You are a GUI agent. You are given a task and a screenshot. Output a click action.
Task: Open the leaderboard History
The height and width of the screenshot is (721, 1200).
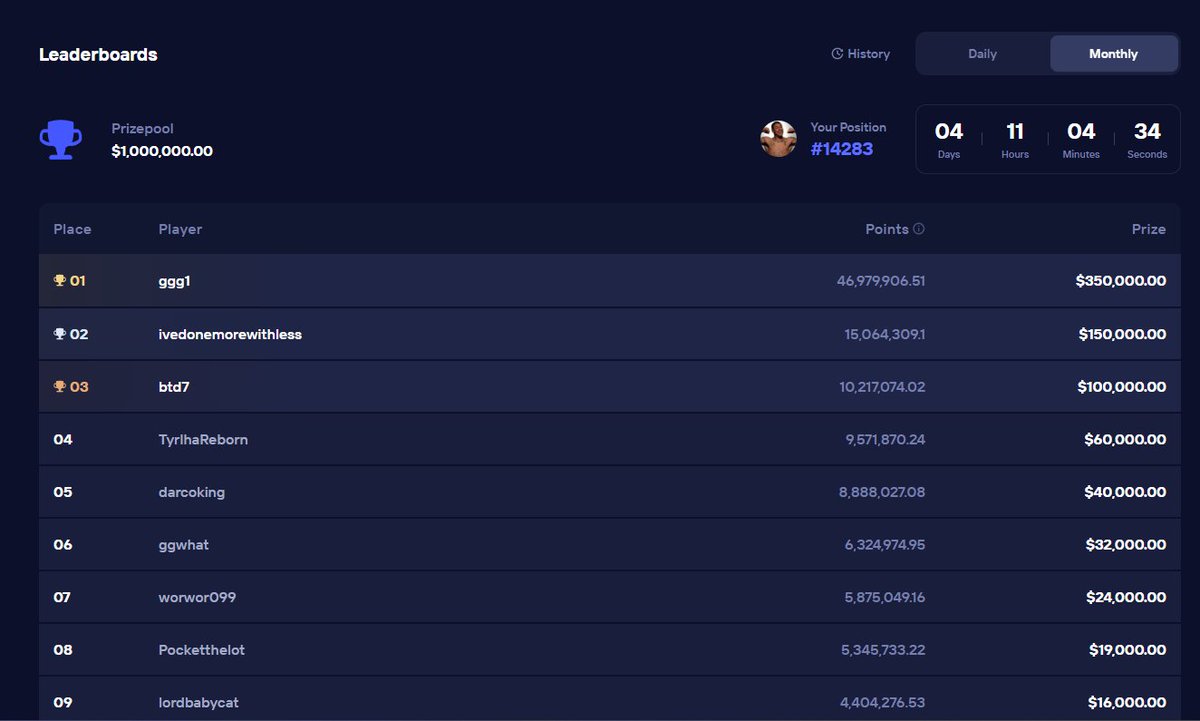(860, 54)
